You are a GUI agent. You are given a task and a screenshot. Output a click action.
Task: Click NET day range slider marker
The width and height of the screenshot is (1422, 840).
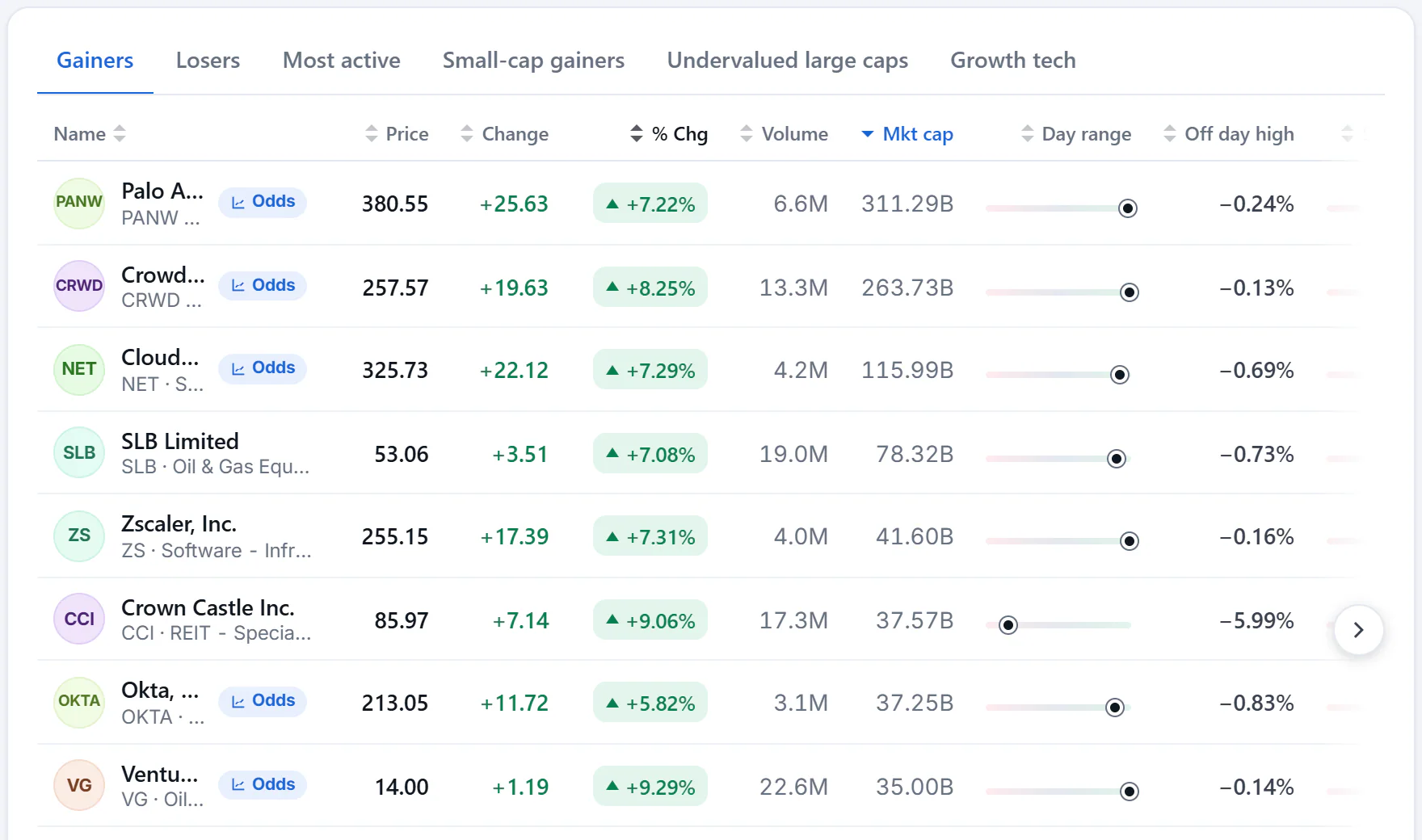(1120, 375)
